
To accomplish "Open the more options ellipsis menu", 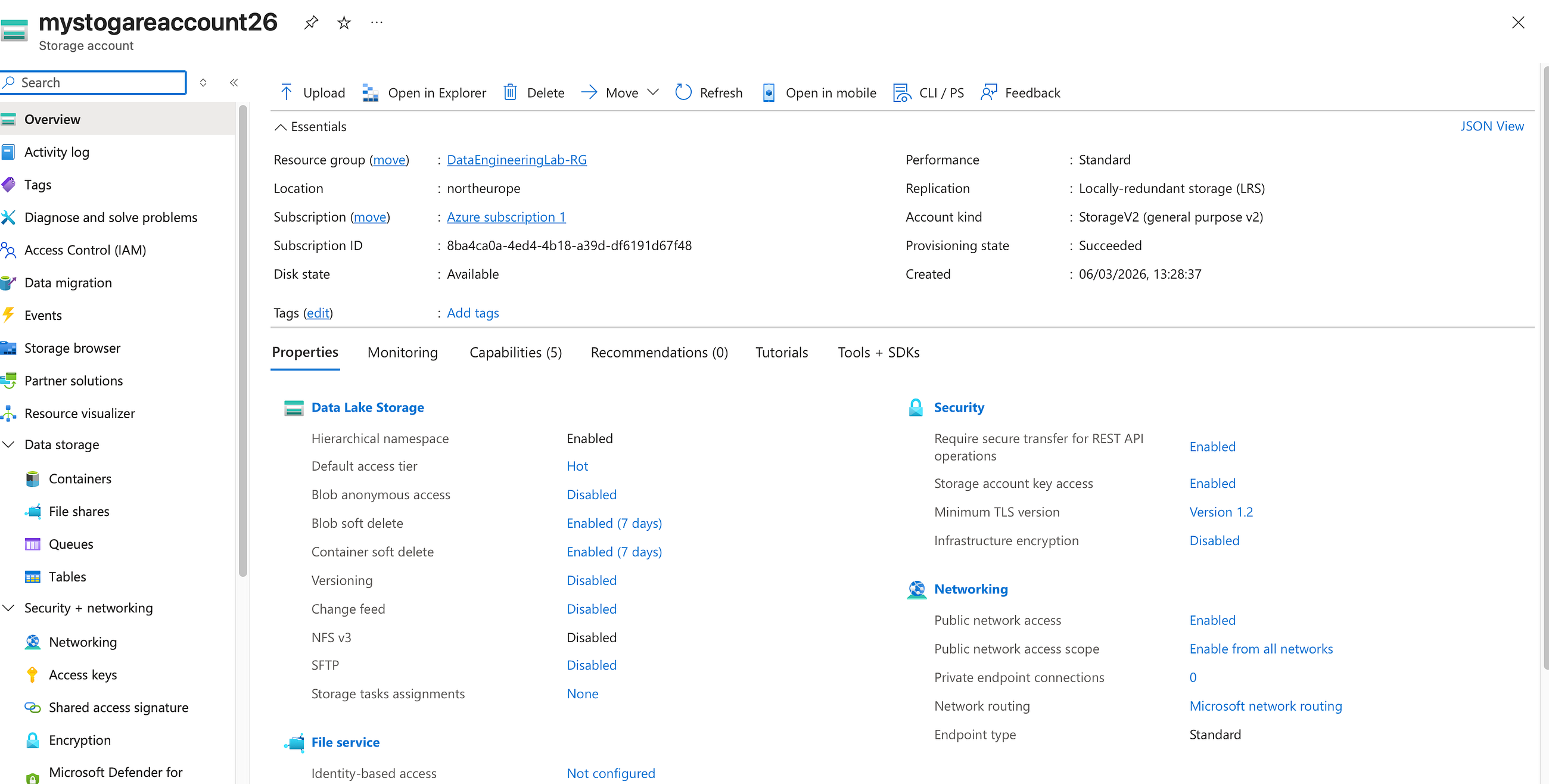I will click(377, 23).
